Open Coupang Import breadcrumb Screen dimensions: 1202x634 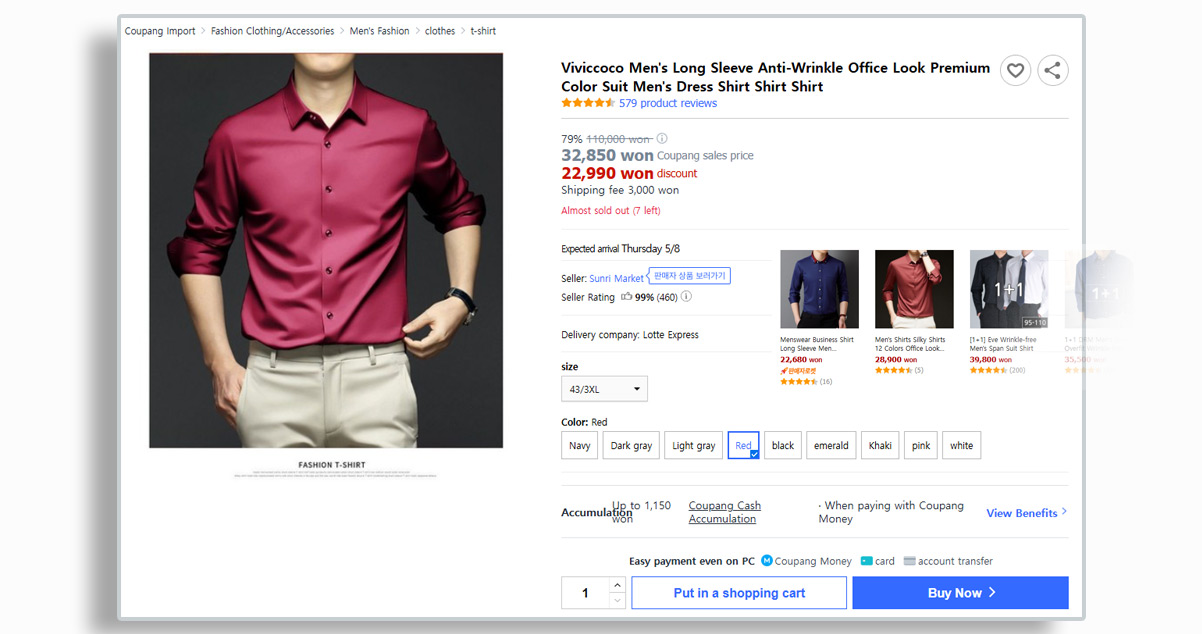tap(160, 31)
